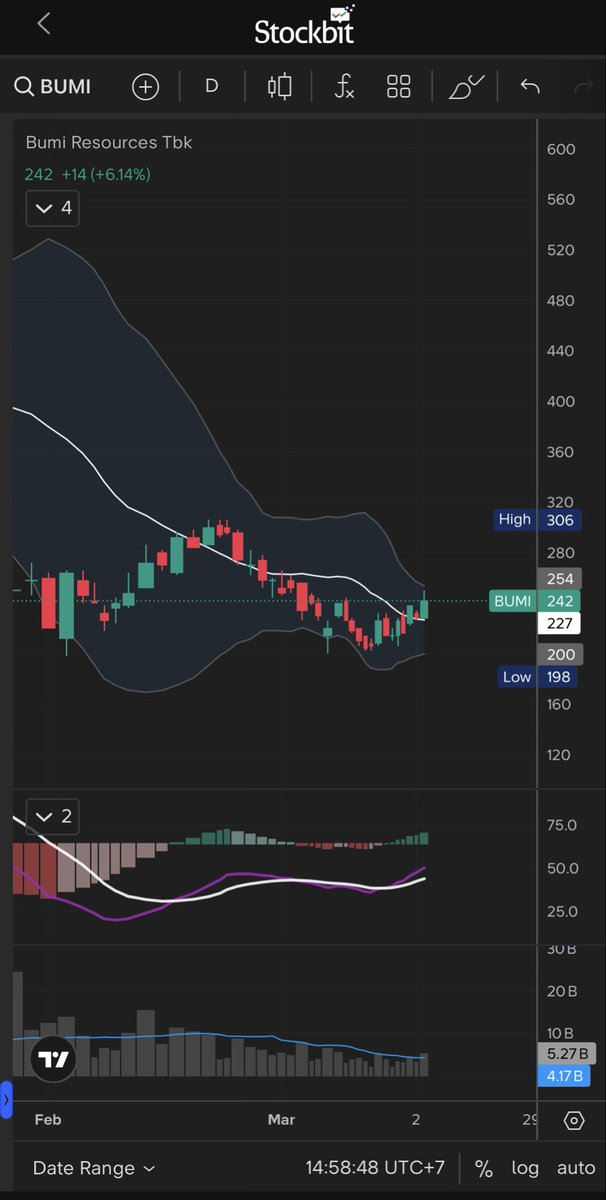Click the High 306 price label
This screenshot has width=606, height=1200.
[x=536, y=519]
